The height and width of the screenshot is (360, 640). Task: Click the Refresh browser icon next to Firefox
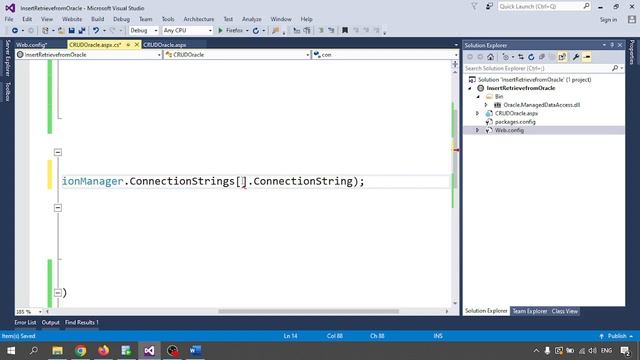tap(256, 31)
